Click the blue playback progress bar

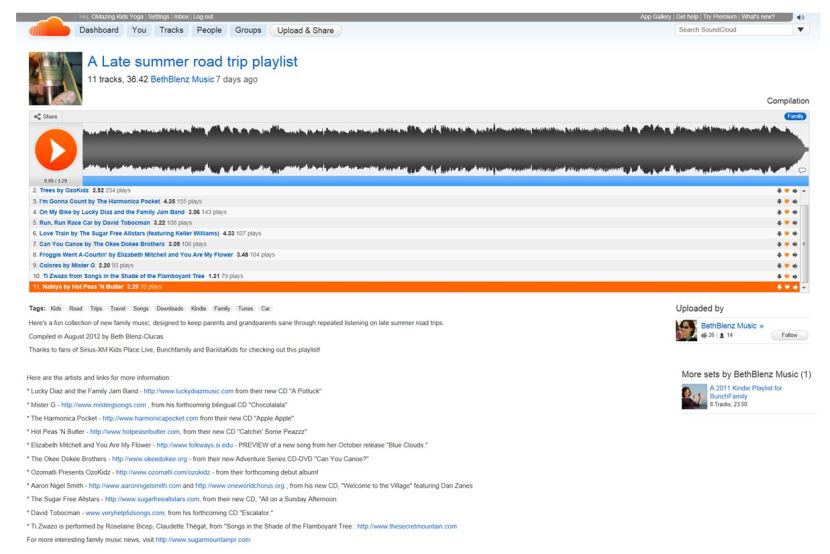point(420,181)
